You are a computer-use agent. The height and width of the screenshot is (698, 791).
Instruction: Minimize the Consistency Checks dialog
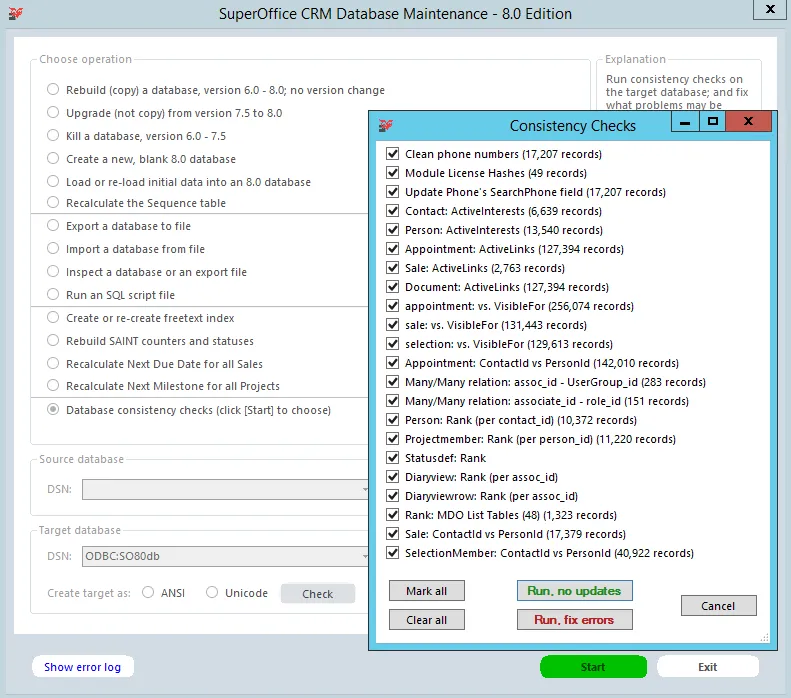pyautogui.click(x=684, y=122)
